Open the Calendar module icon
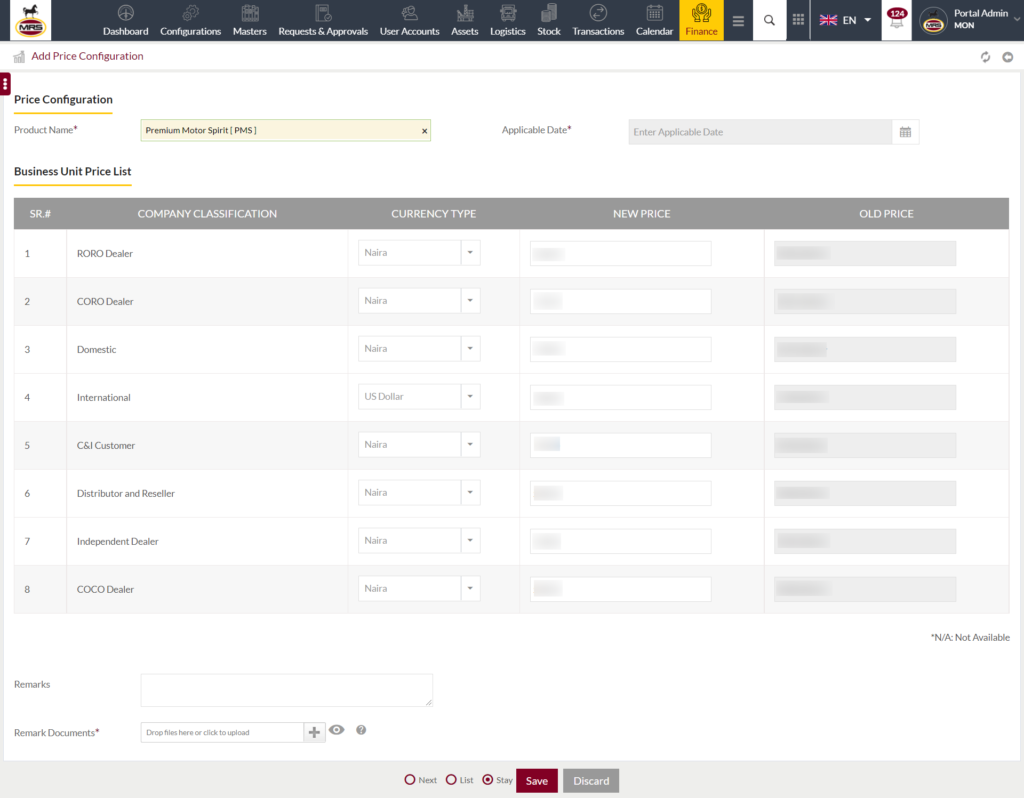This screenshot has height=798, width=1024. pos(654,13)
